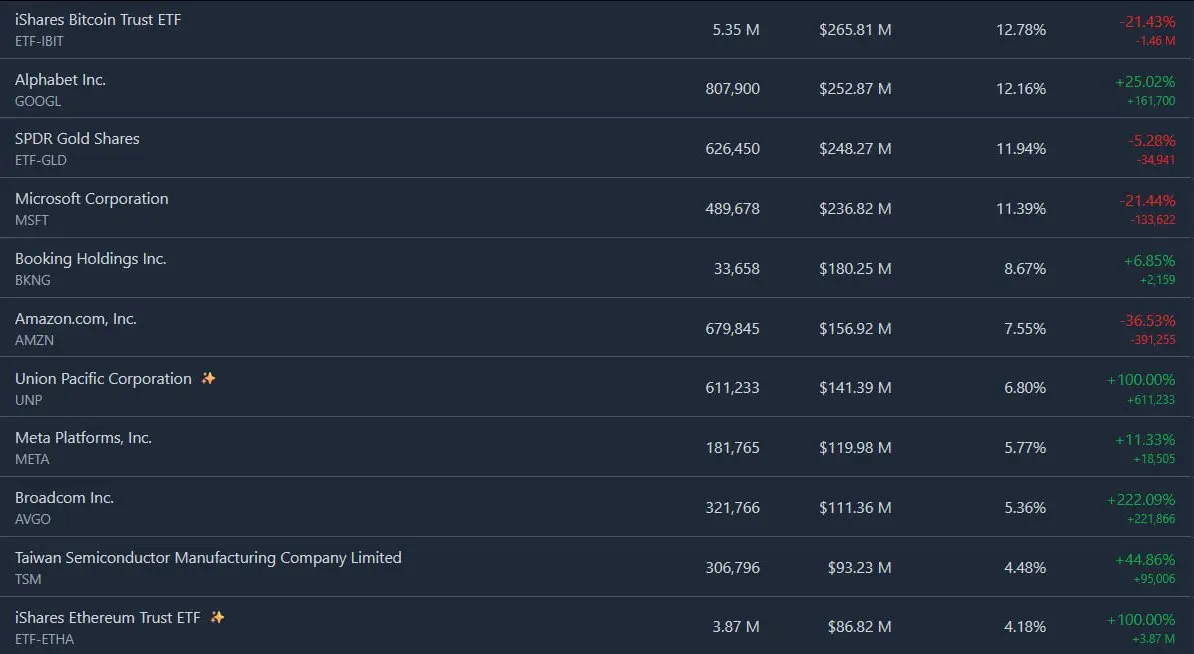Screen dimensions: 1194x654
Task: Select the iShares Bitcoin Trust ETF name
Action: tap(98, 20)
